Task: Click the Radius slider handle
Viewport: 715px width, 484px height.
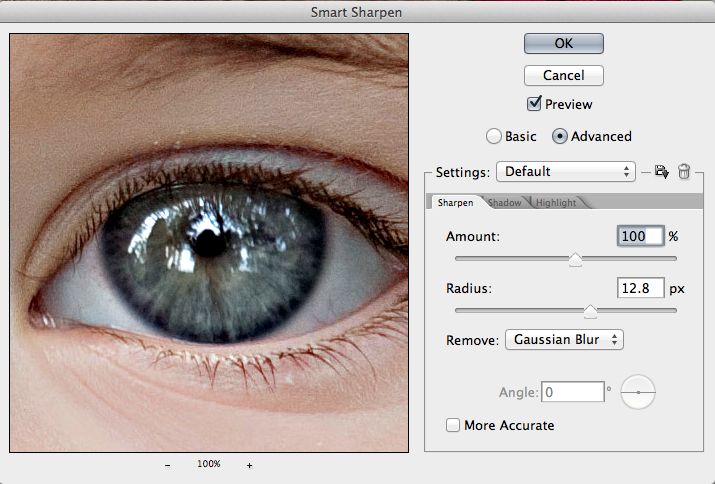Action: [591, 312]
